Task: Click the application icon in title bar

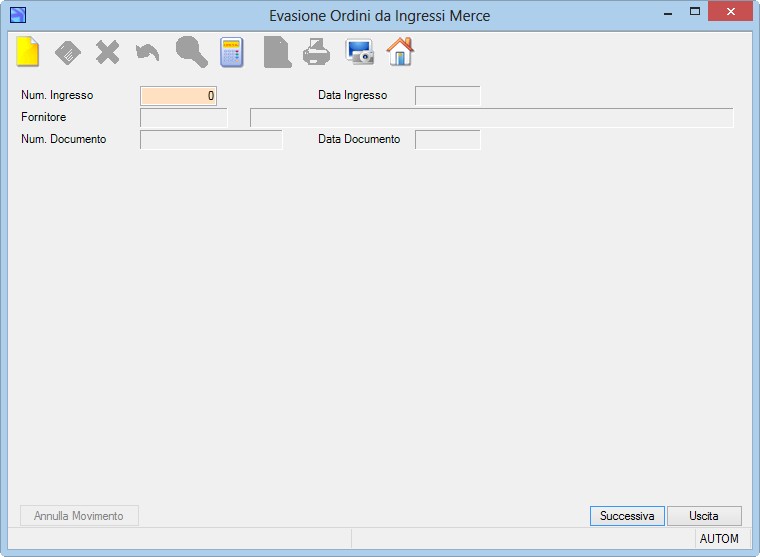Action: pos(18,15)
